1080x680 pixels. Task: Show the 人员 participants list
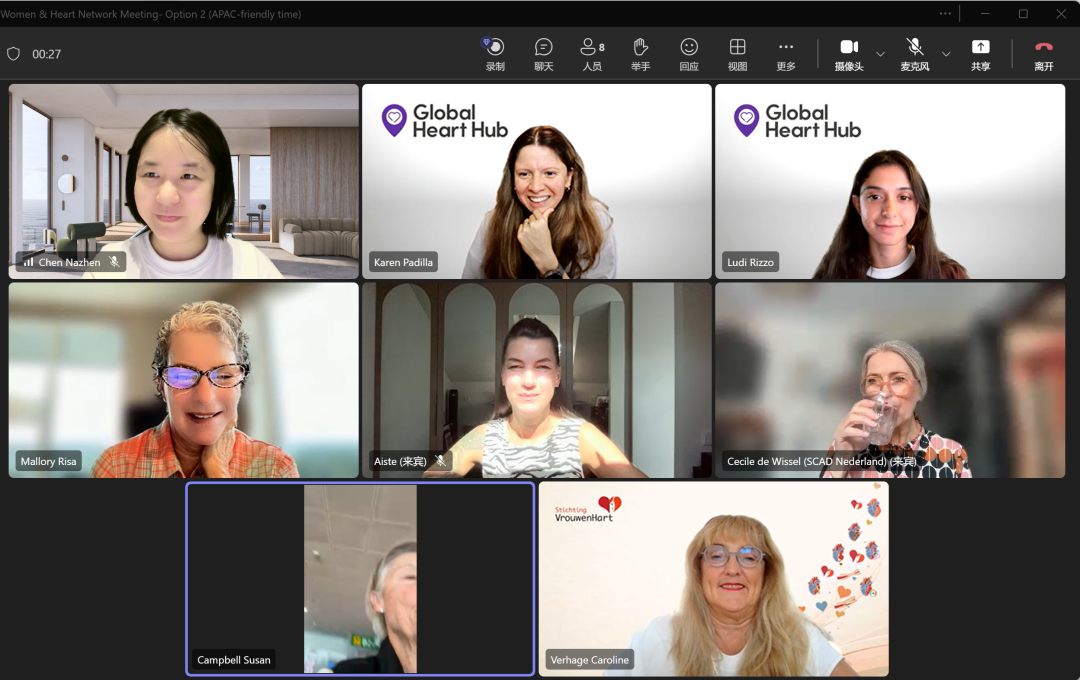coord(592,54)
